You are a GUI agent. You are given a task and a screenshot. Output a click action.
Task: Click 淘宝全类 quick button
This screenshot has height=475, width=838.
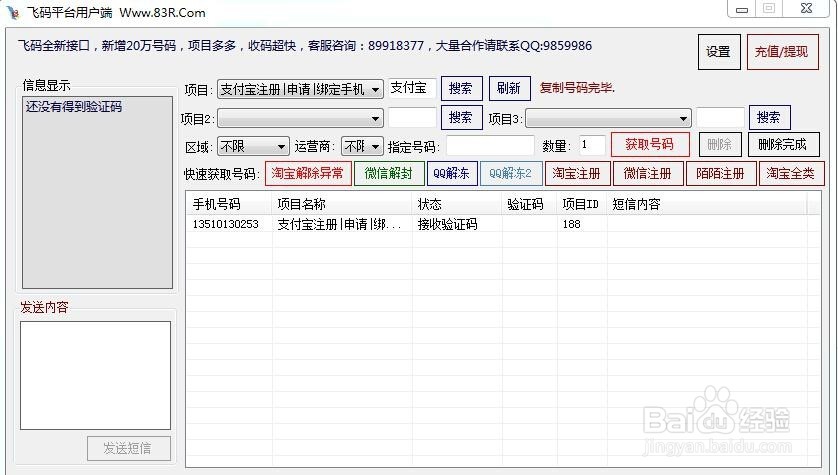coord(792,174)
